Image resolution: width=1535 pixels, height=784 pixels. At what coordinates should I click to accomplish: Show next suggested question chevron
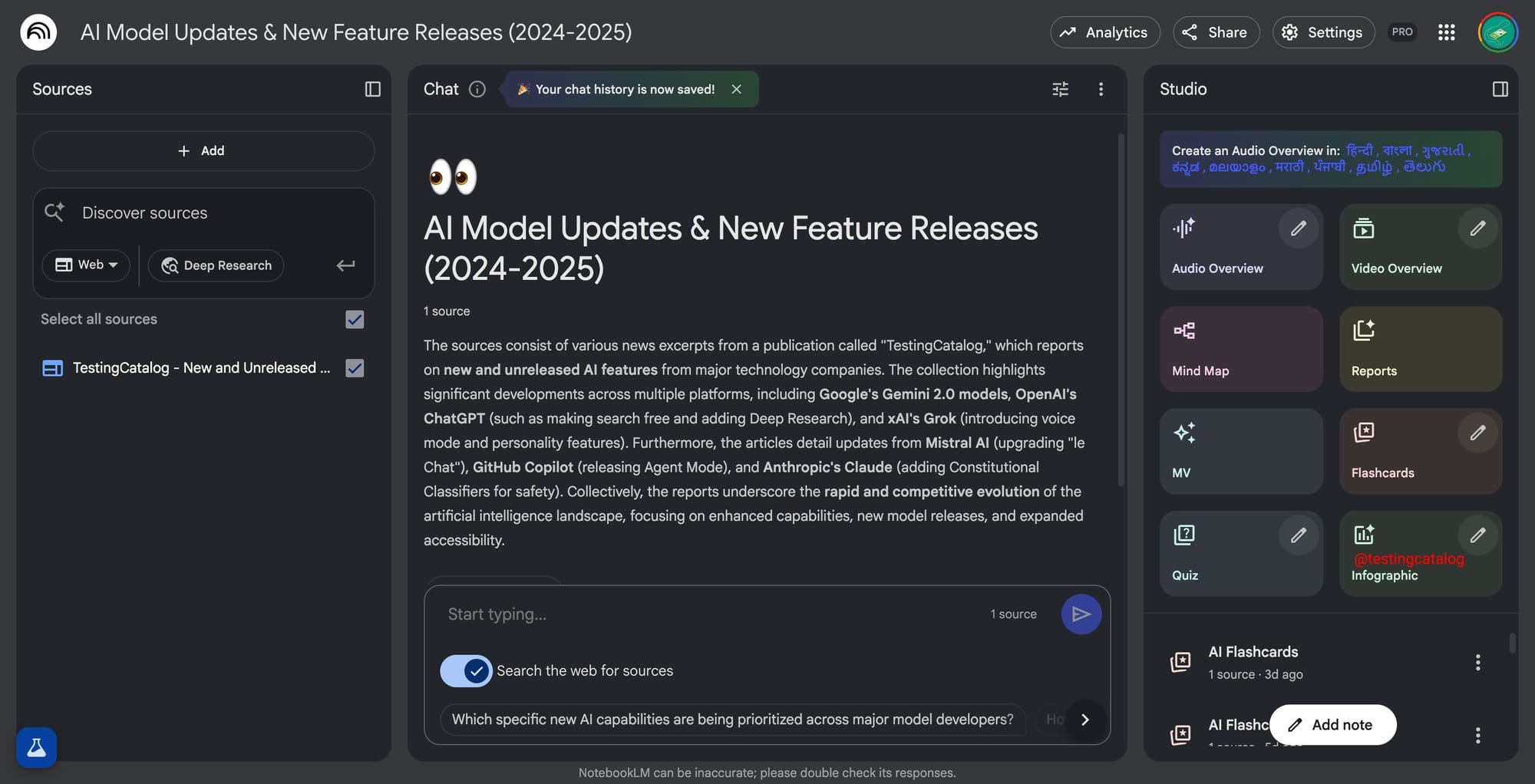1084,720
